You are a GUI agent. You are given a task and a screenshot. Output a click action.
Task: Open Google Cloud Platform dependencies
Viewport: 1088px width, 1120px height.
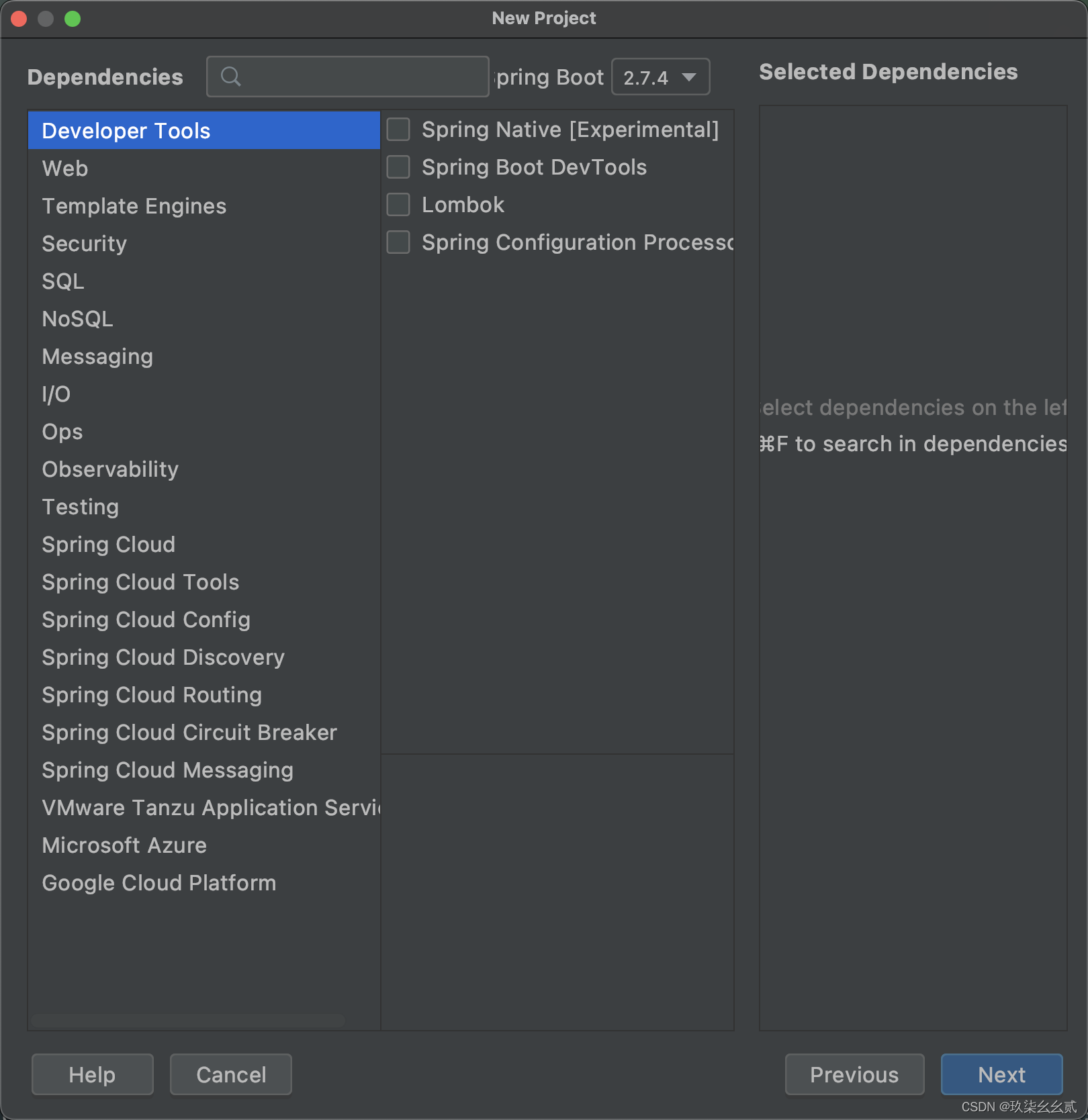[x=158, y=882]
